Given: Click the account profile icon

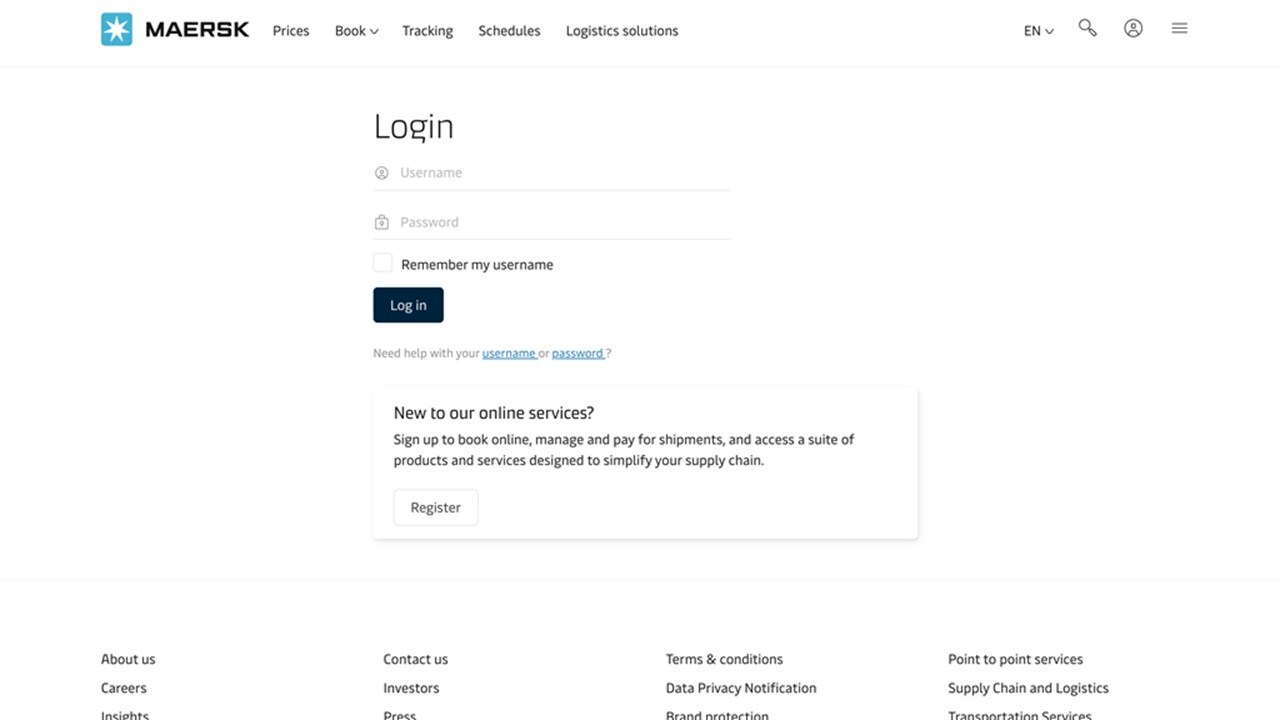Looking at the screenshot, I should click(1133, 28).
